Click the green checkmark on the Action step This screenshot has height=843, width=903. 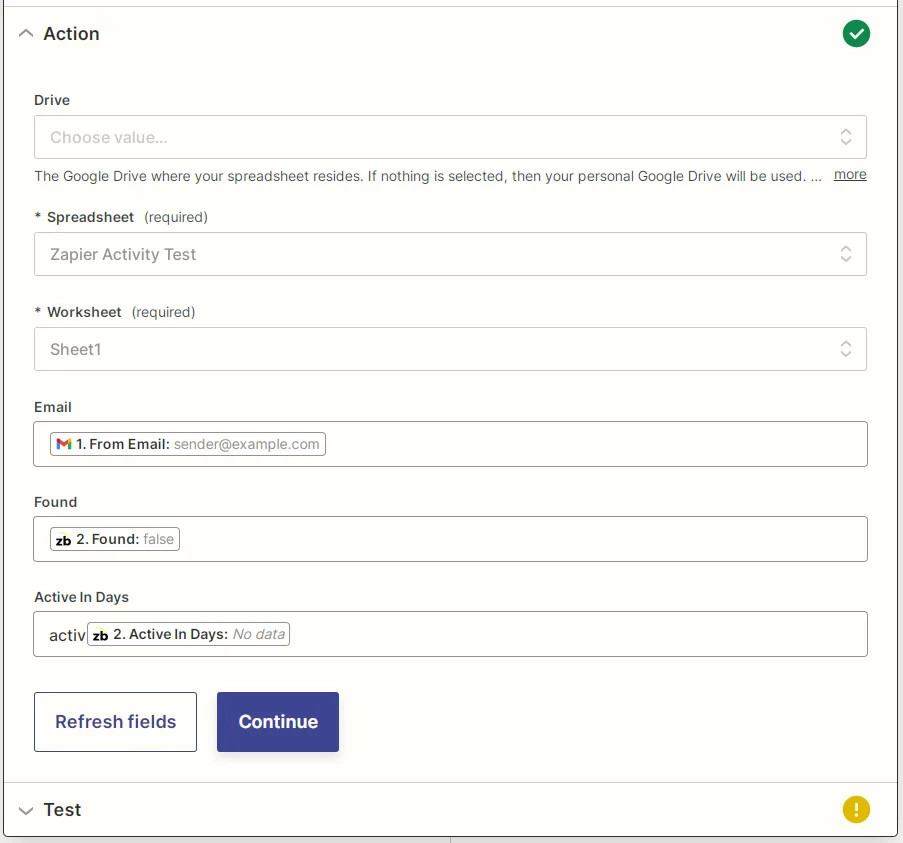pos(856,33)
